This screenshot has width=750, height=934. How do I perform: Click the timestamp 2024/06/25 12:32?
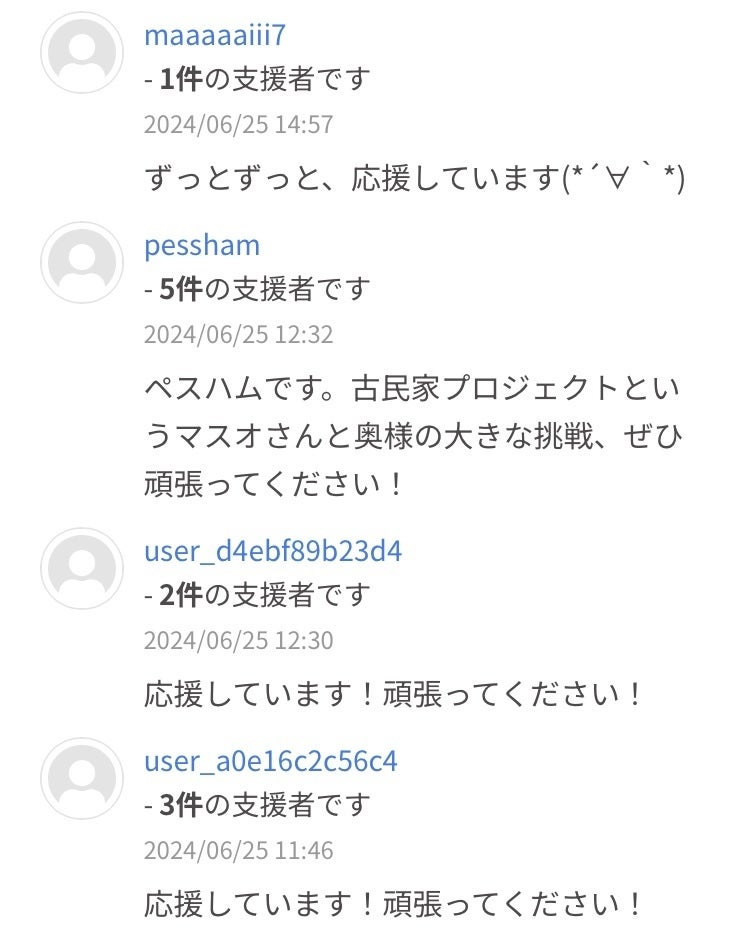pyautogui.click(x=238, y=334)
